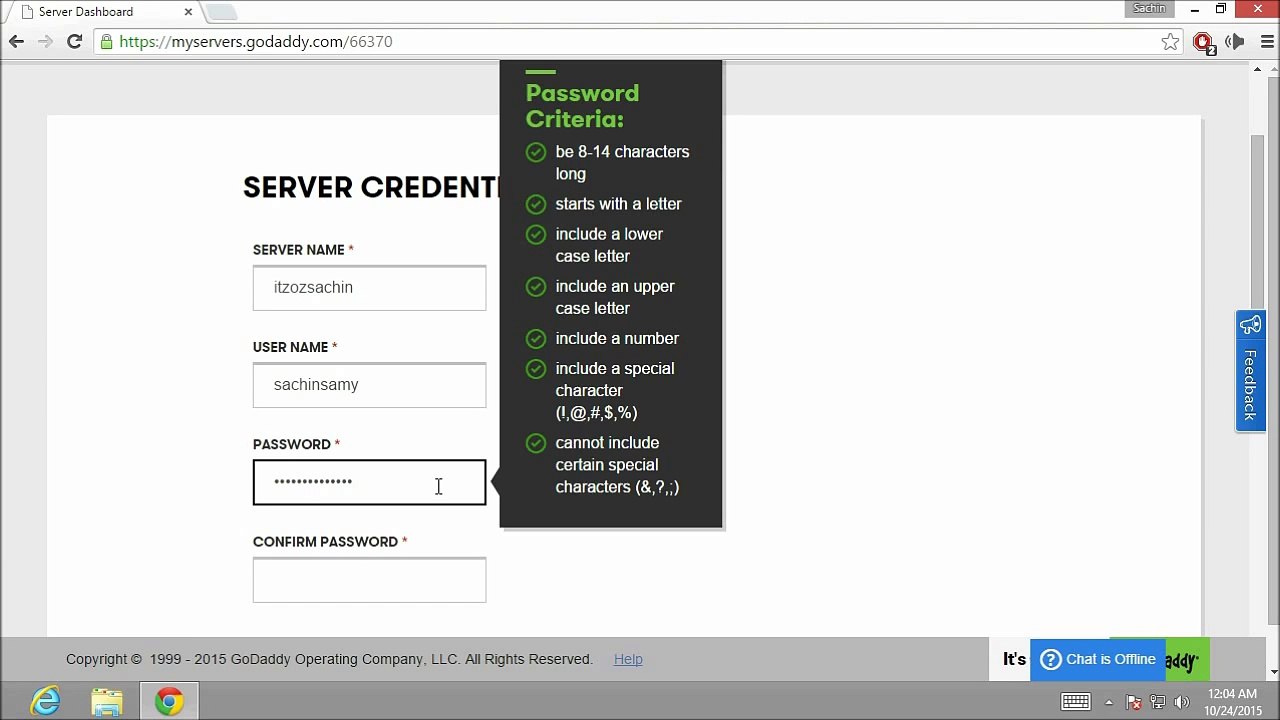1280x720 pixels.
Task: Click the check icon beside 'be 8-14 characters long'
Action: click(536, 152)
